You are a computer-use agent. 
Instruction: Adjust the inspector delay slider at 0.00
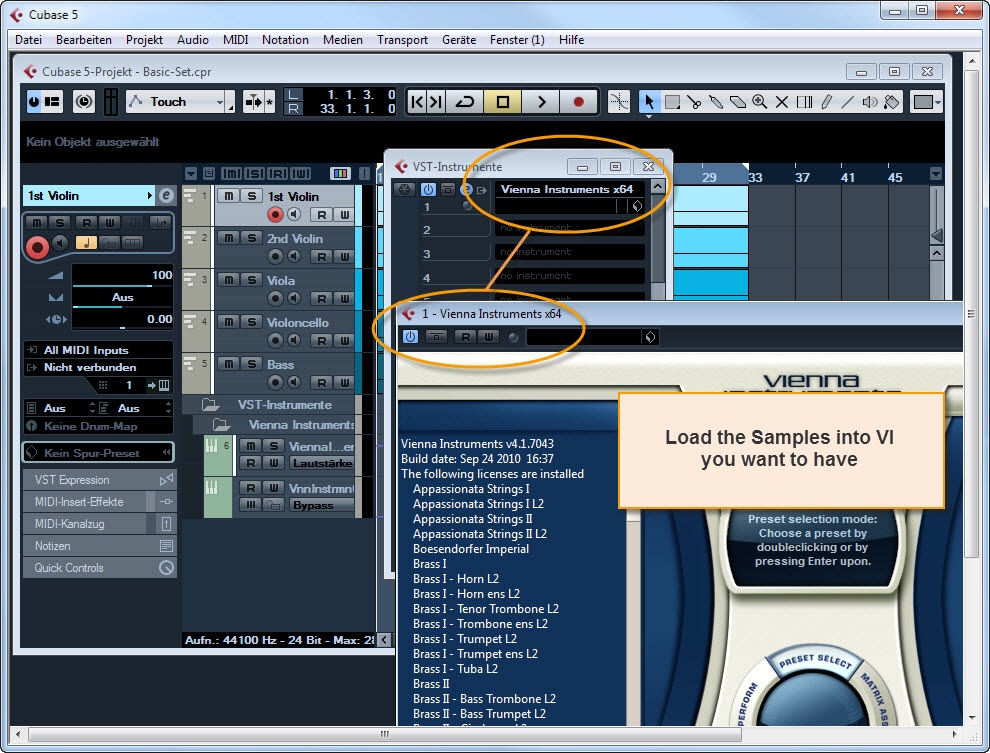tap(122, 319)
